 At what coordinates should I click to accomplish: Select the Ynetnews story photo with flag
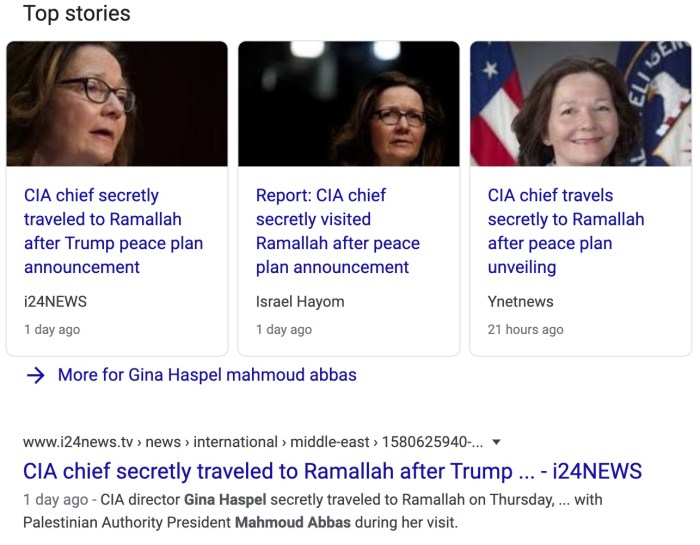580,104
